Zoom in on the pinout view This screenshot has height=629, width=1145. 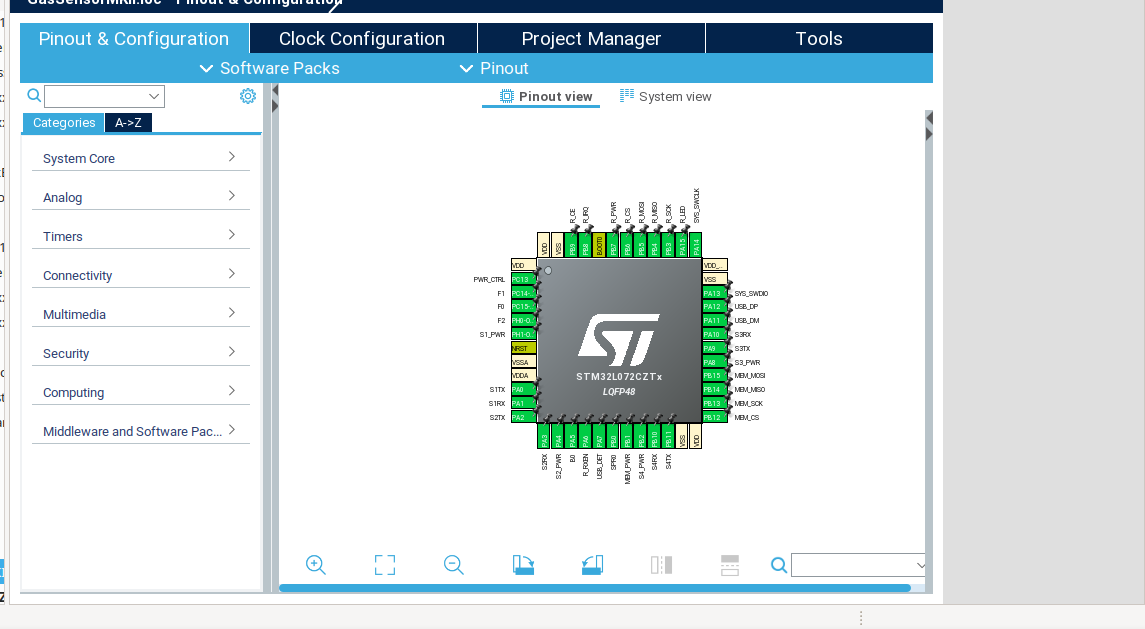316,565
